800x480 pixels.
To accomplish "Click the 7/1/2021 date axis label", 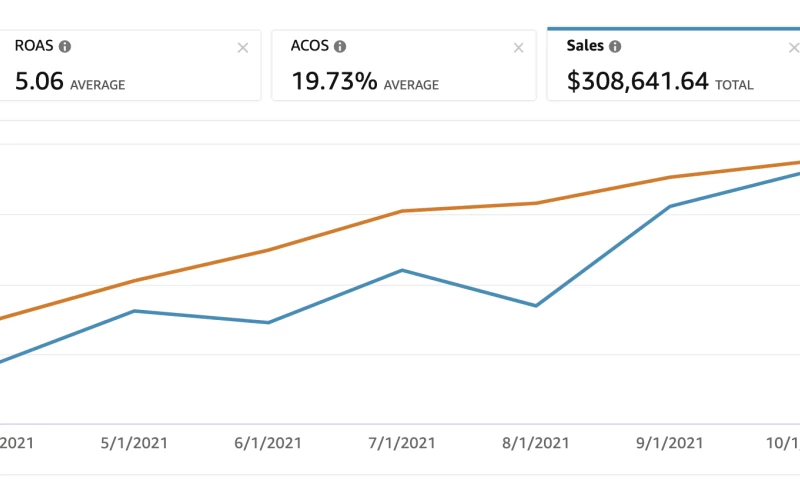I will [401, 443].
